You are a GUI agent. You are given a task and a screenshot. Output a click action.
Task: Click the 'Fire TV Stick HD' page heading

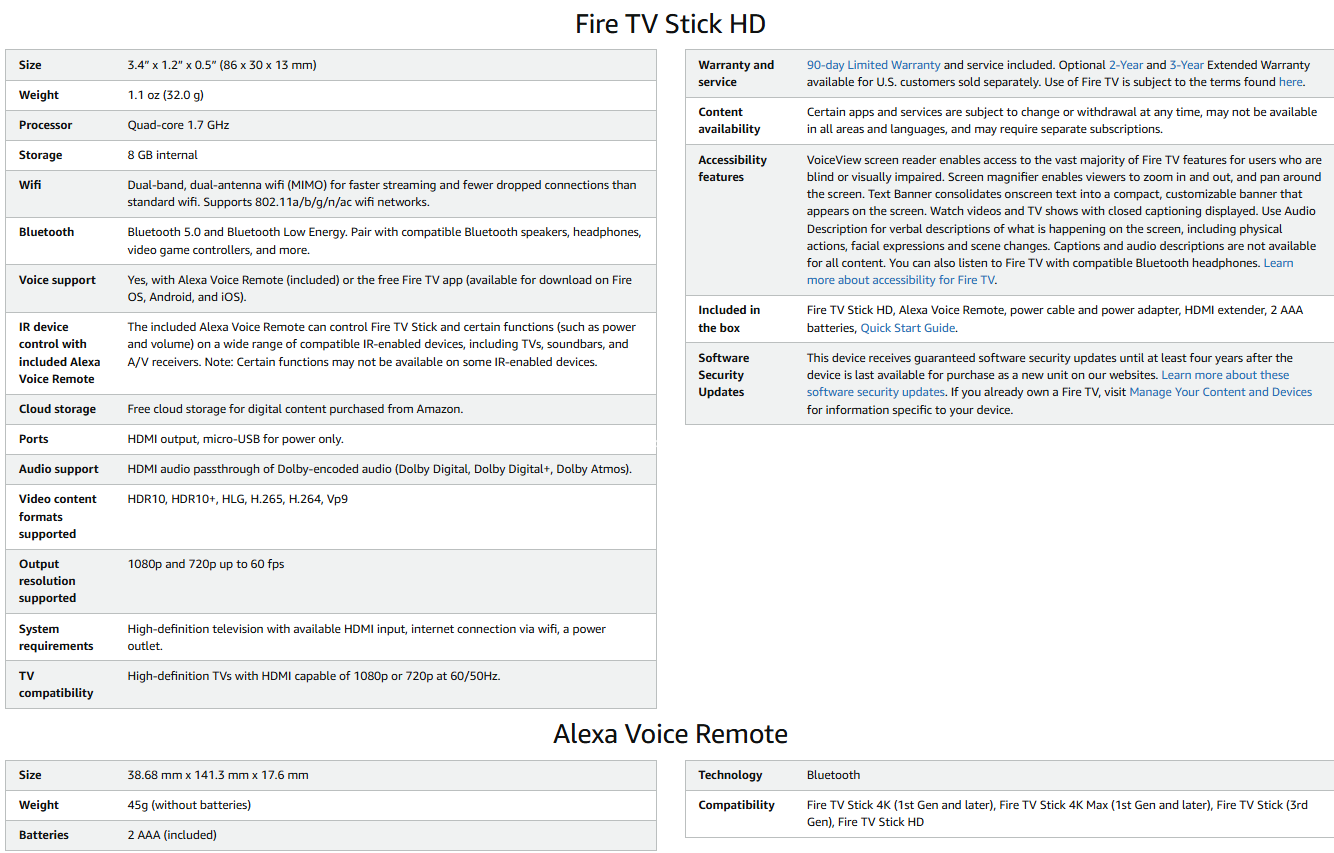670,23
